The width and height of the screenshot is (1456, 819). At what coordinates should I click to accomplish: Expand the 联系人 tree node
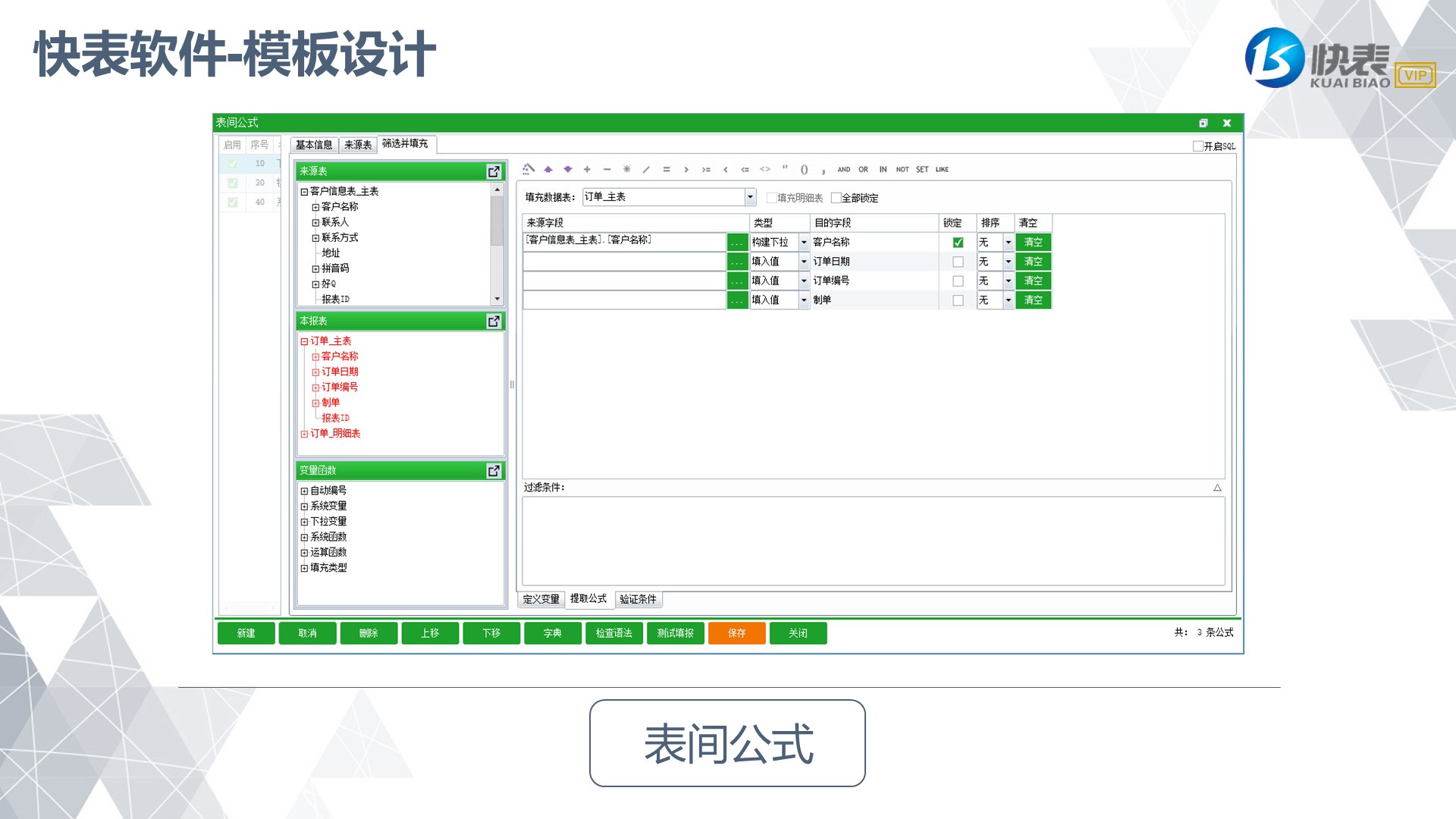point(315,223)
